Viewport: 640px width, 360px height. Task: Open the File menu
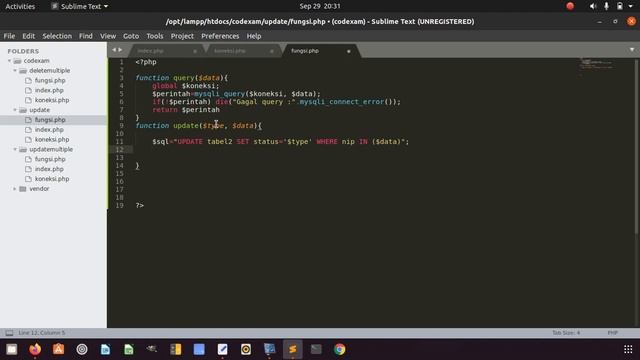(x=9, y=36)
